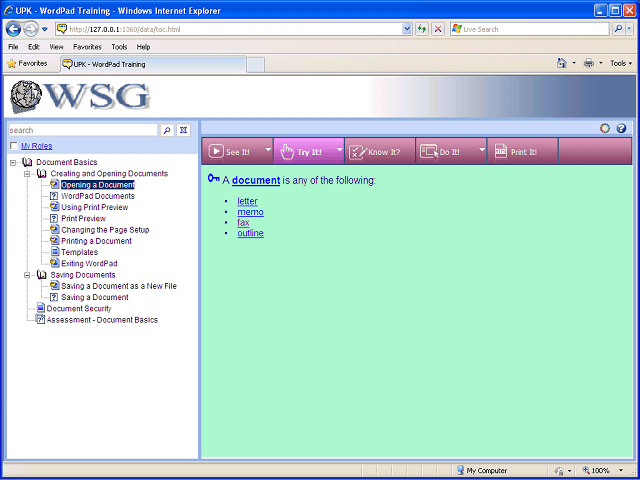The width and height of the screenshot is (640, 480).
Task: Open the preferences color wheel icon
Action: click(x=605, y=128)
